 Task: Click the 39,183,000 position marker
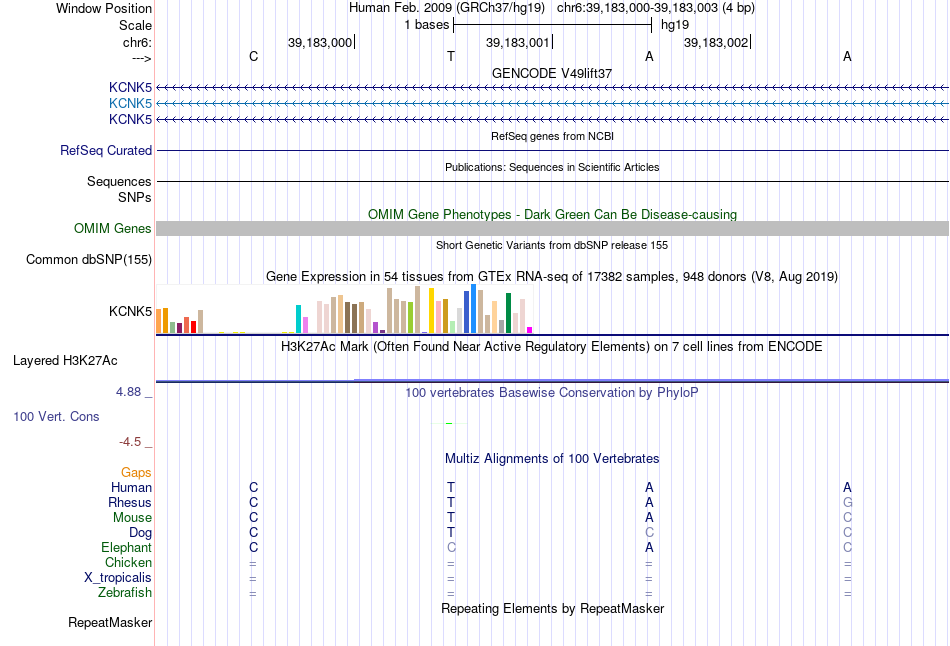click(320, 42)
